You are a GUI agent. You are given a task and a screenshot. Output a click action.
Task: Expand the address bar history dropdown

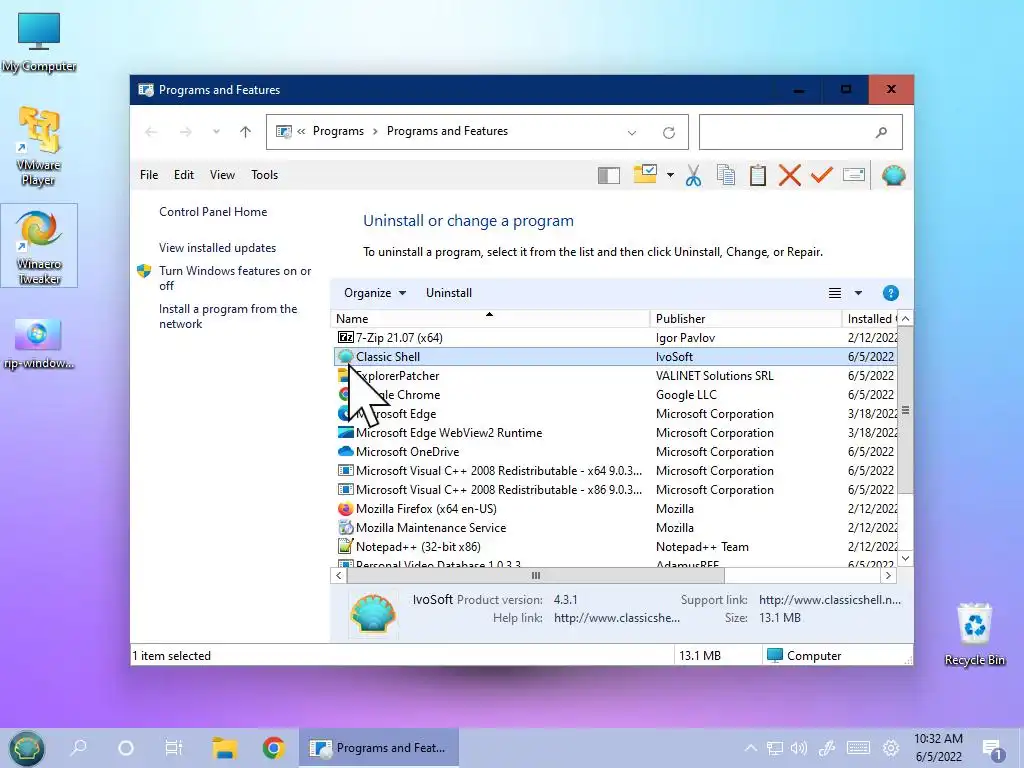click(x=632, y=133)
